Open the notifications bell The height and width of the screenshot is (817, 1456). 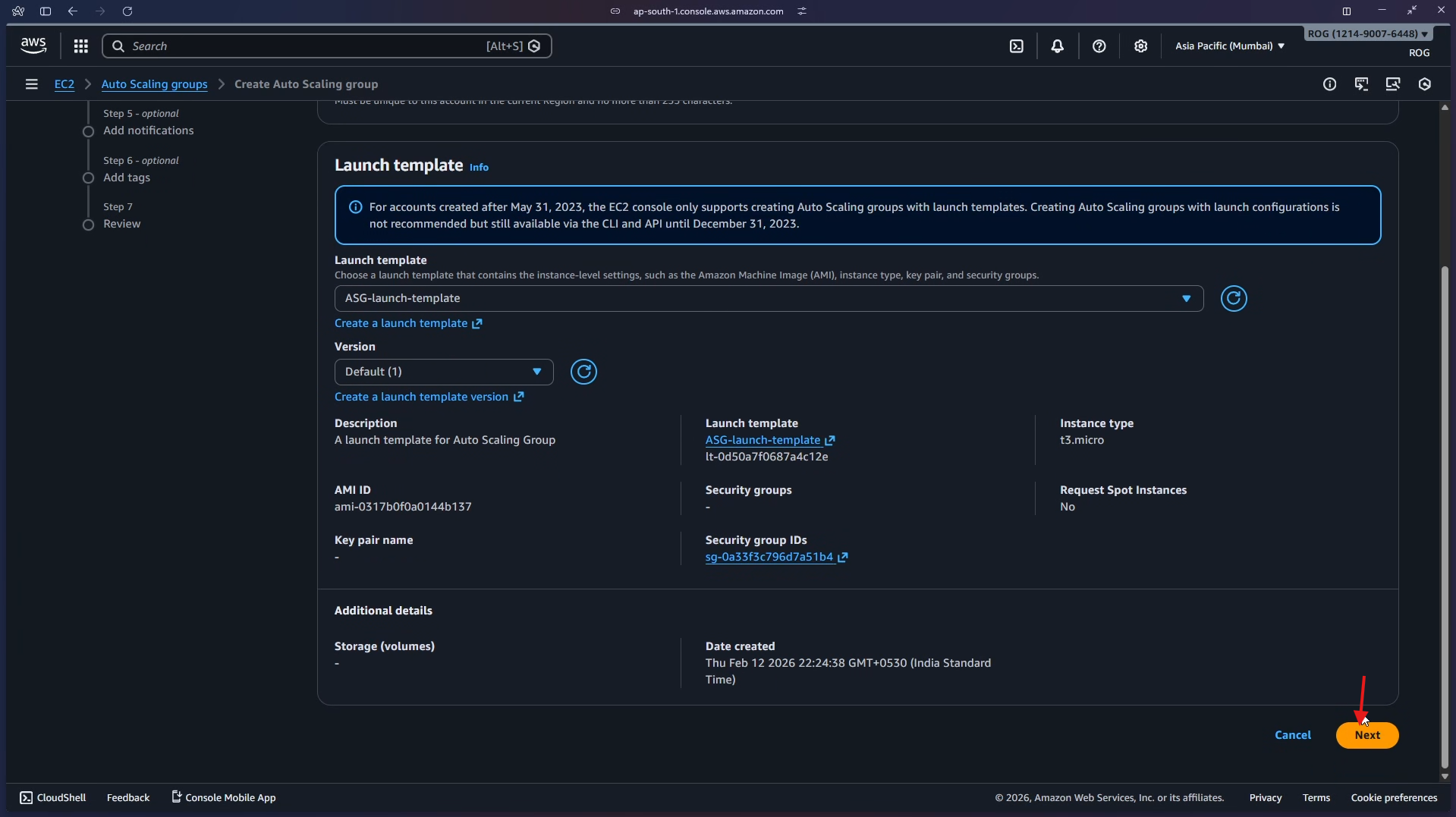click(x=1058, y=46)
